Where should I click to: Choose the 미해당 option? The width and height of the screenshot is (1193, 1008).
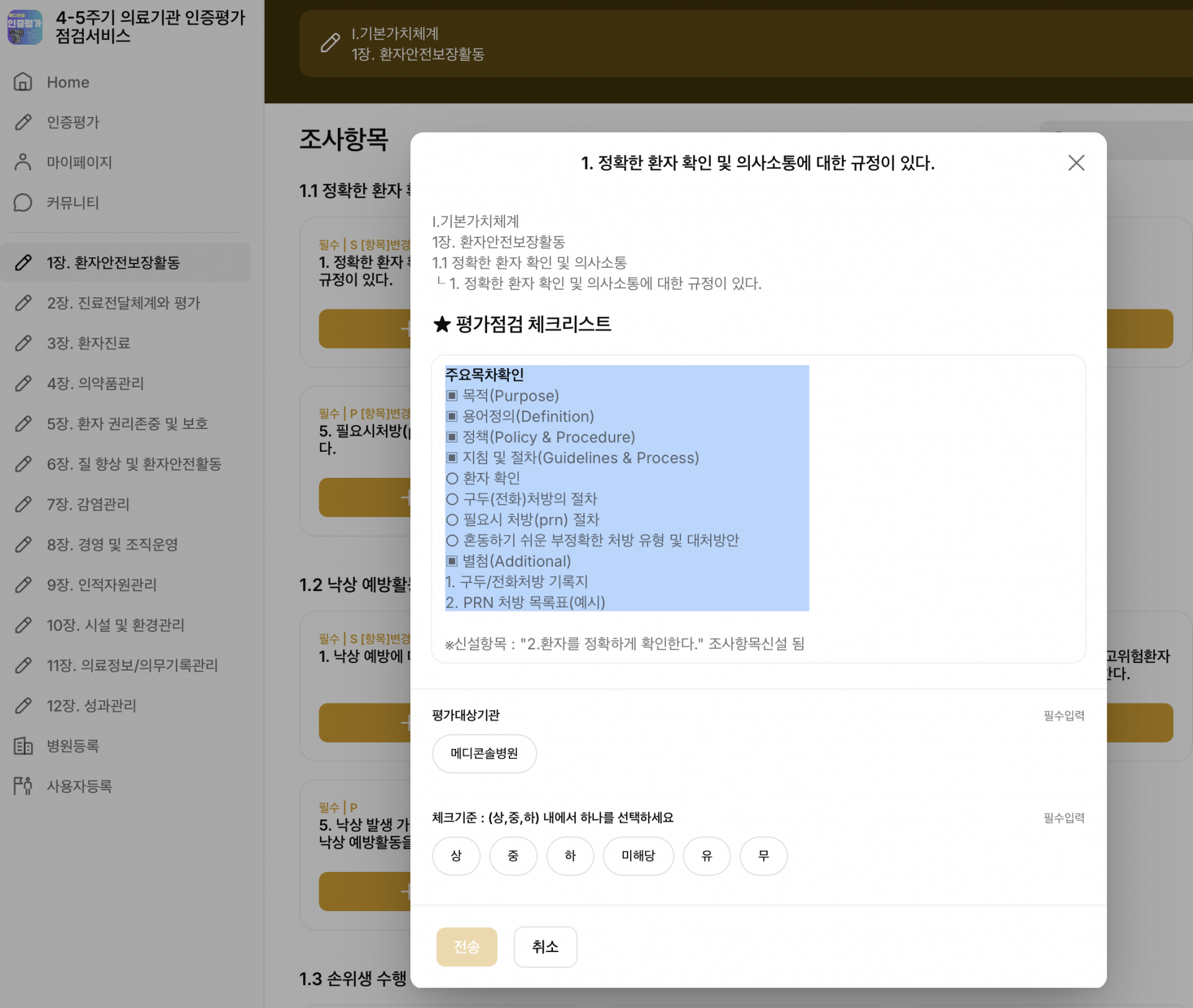[x=638, y=856]
